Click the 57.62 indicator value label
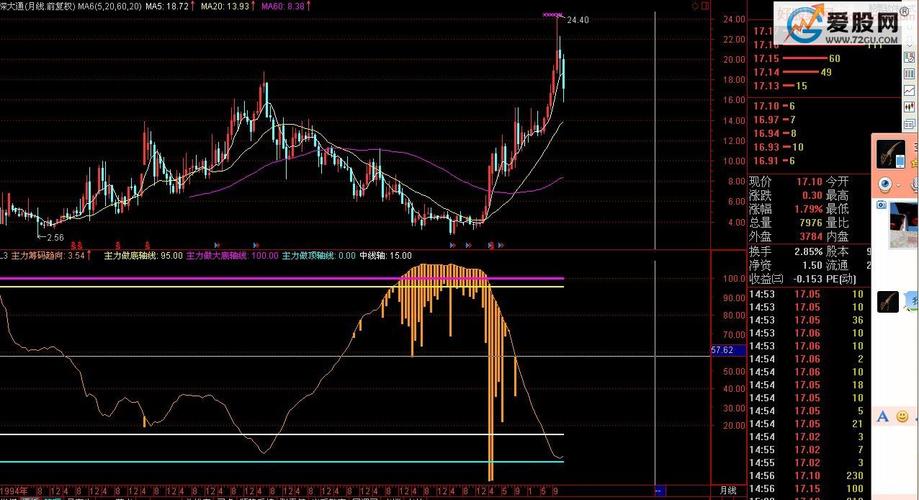Image resolution: width=919 pixels, height=500 pixels. (x=728, y=350)
